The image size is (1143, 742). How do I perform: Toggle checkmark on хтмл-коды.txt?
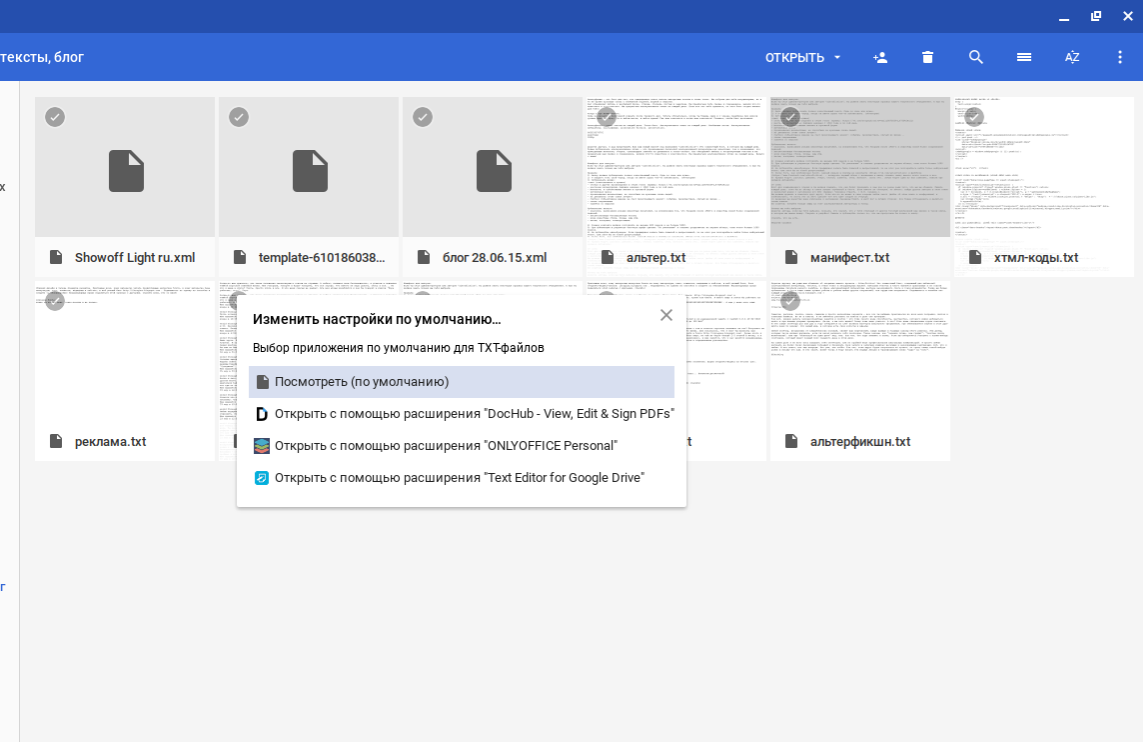973,117
